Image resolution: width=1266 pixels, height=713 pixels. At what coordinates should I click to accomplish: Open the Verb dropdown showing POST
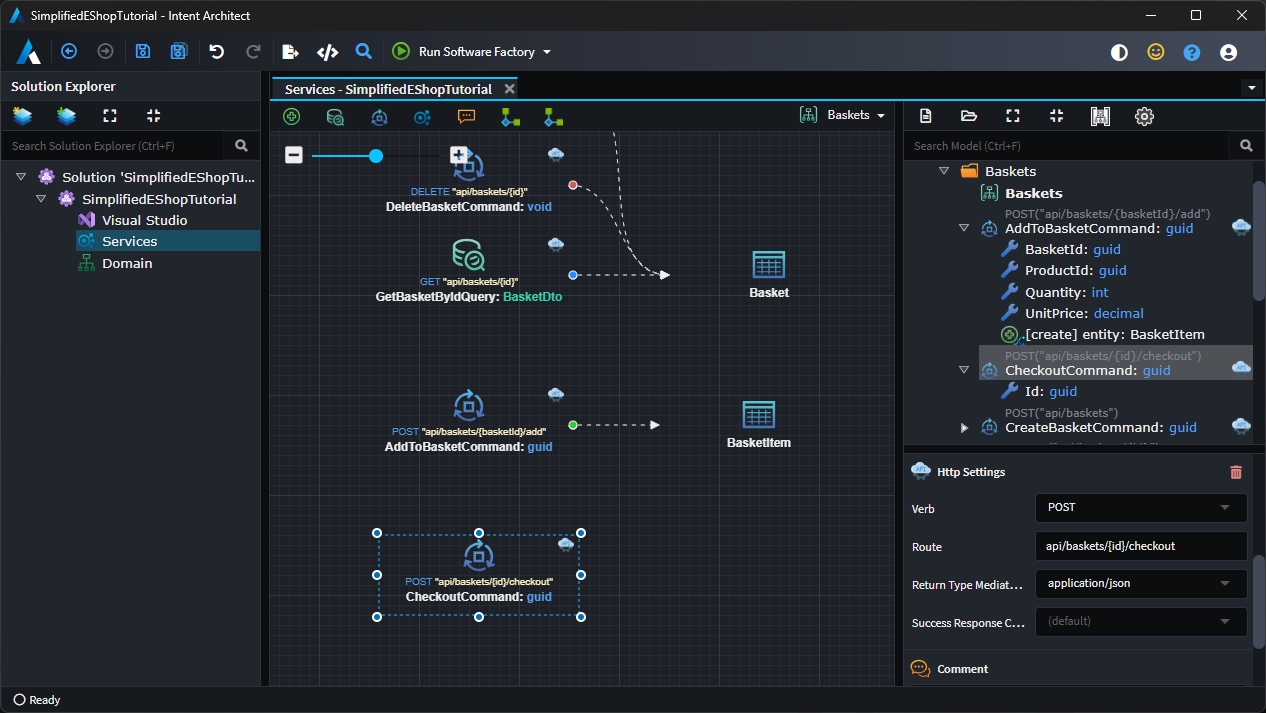tap(1141, 508)
